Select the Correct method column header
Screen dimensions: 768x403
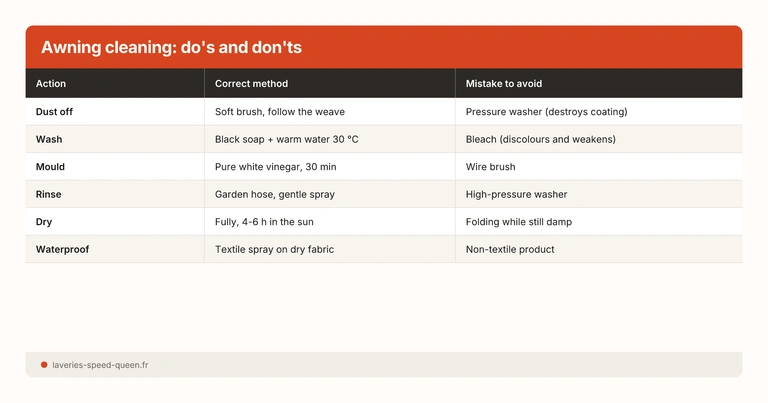pyautogui.click(x=251, y=84)
